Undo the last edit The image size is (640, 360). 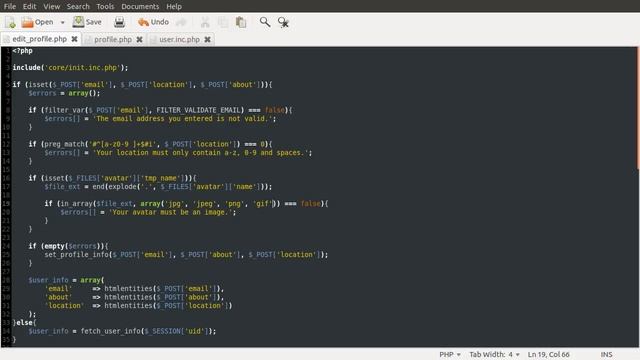[x=153, y=22]
